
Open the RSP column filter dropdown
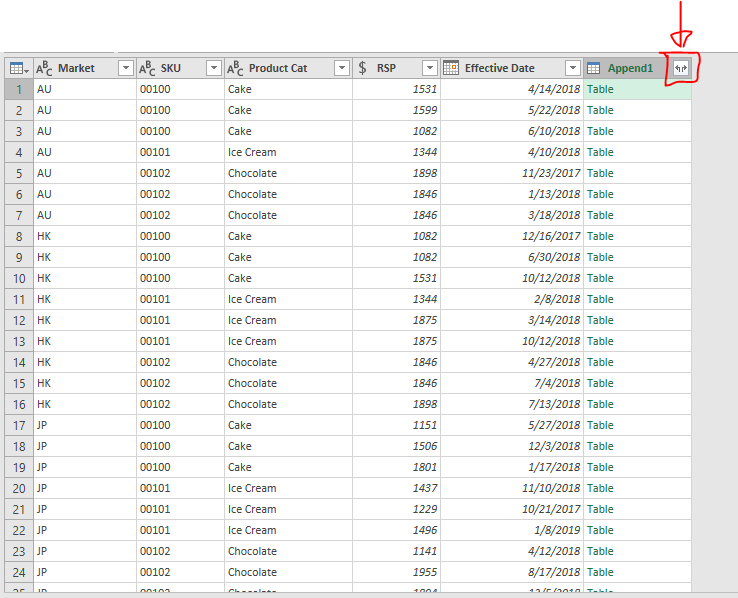pyautogui.click(x=429, y=68)
